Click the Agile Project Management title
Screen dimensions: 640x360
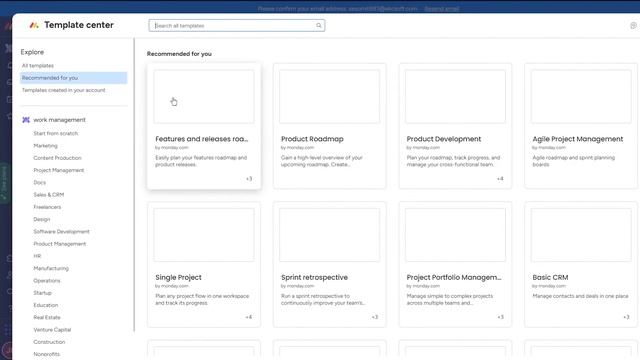[578, 139]
